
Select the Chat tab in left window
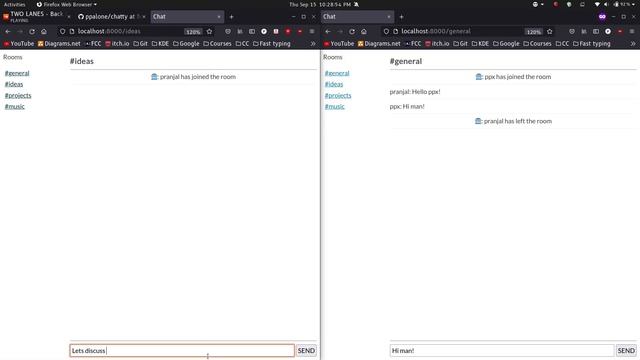[x=187, y=17]
